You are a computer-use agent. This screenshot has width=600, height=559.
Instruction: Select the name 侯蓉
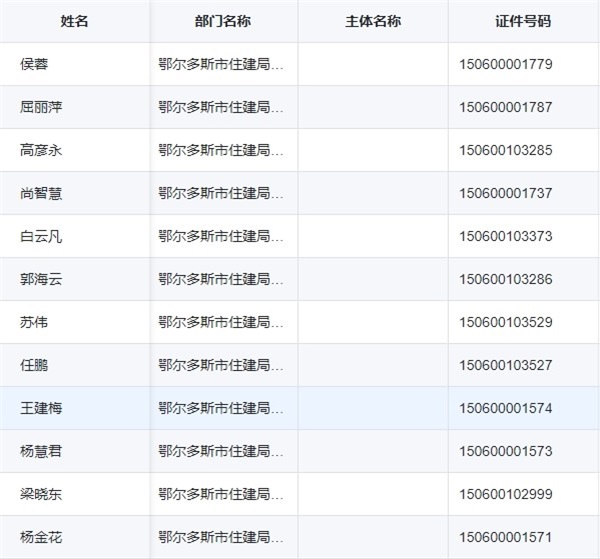34,64
